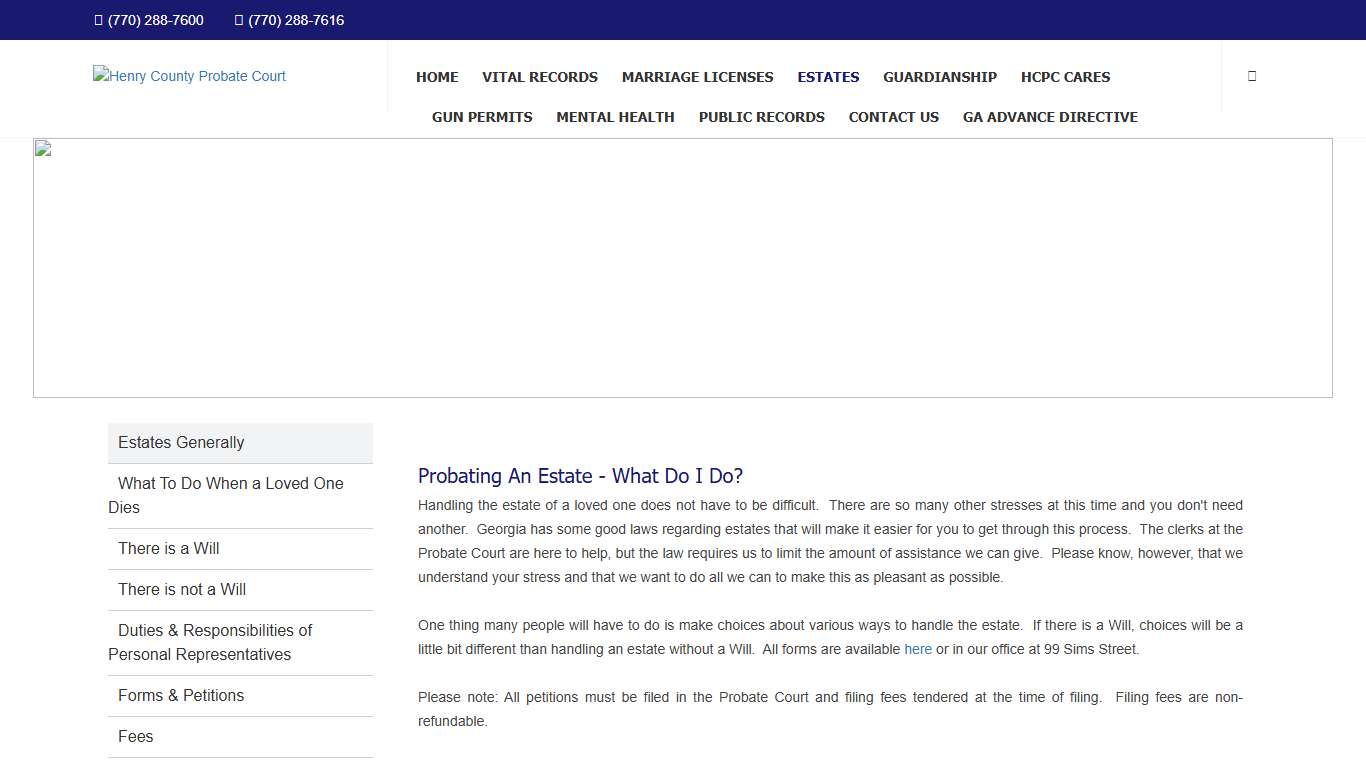
Task: Open the GA ADVANCE DIRECTIVE page
Action: click(1050, 117)
